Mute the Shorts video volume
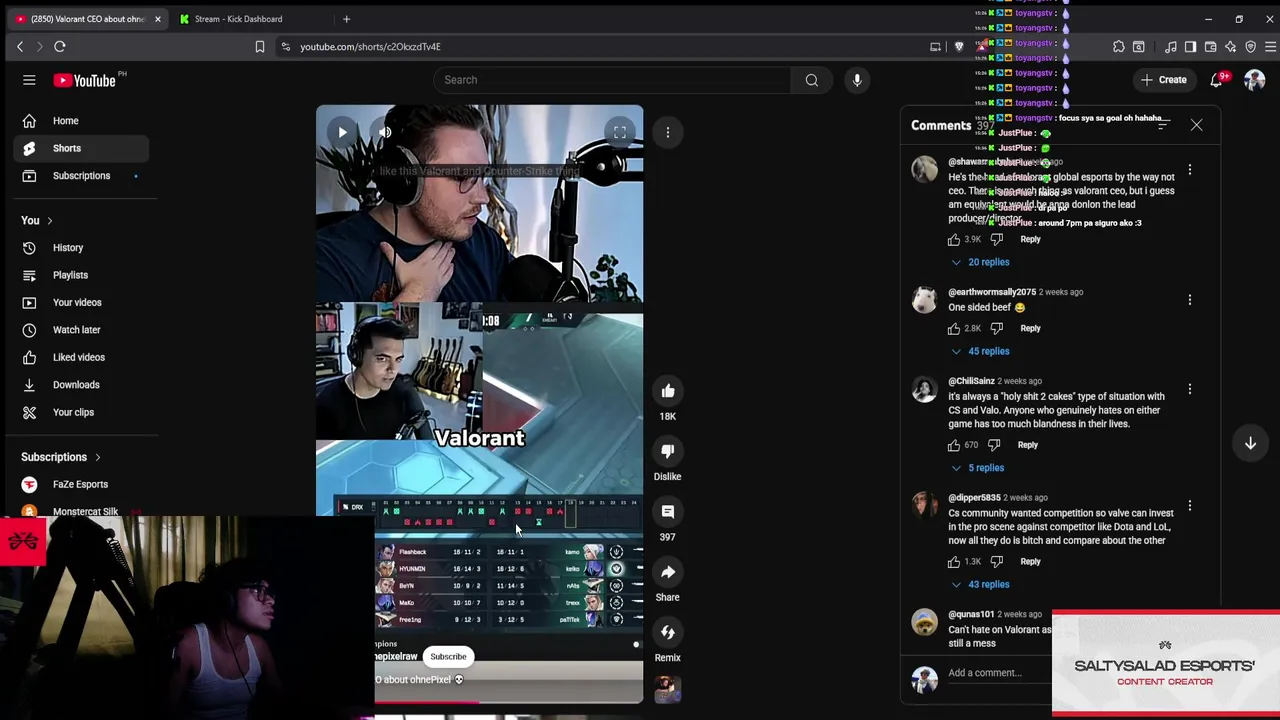 [385, 132]
